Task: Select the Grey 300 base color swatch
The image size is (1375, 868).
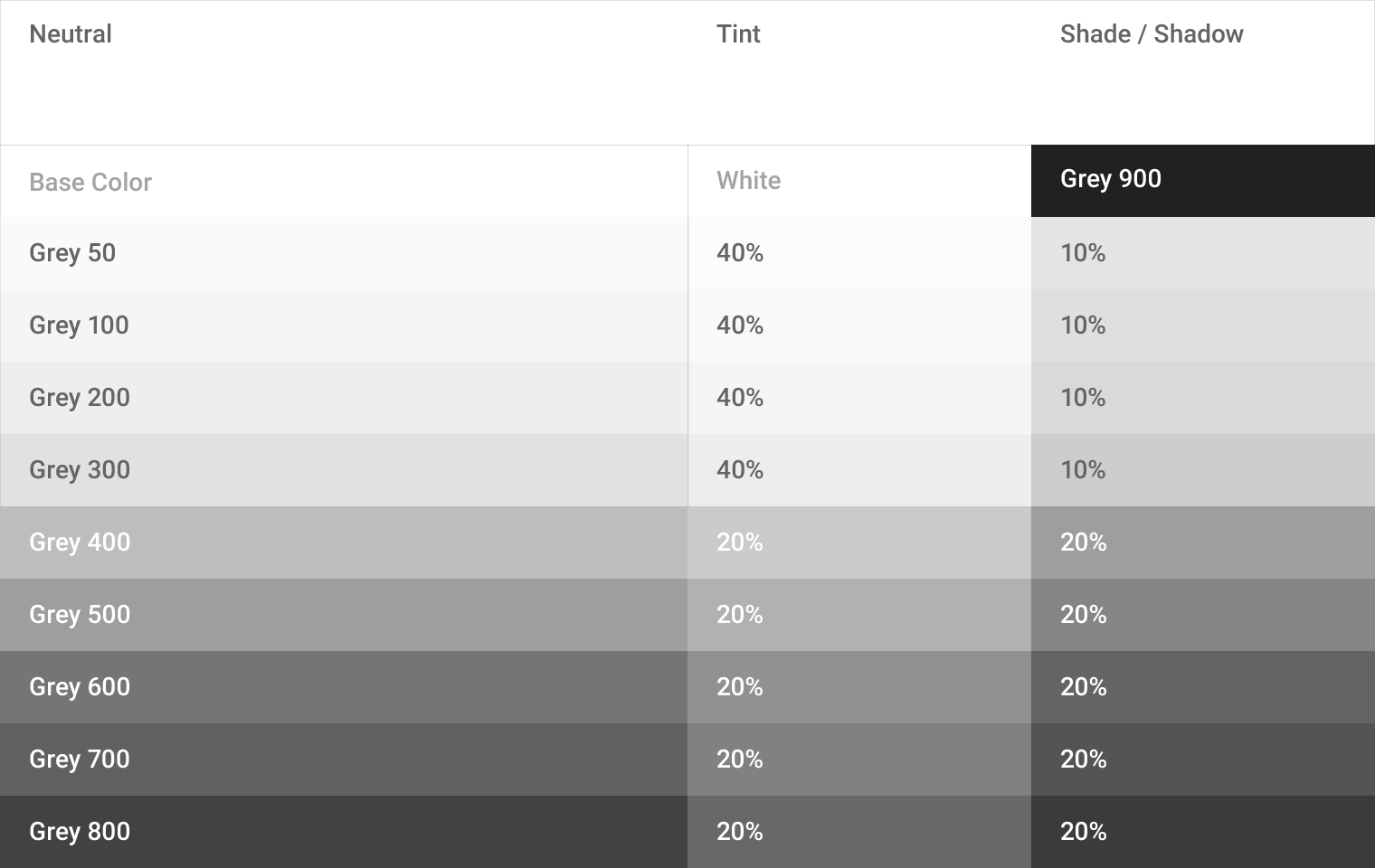Action: pos(344,470)
